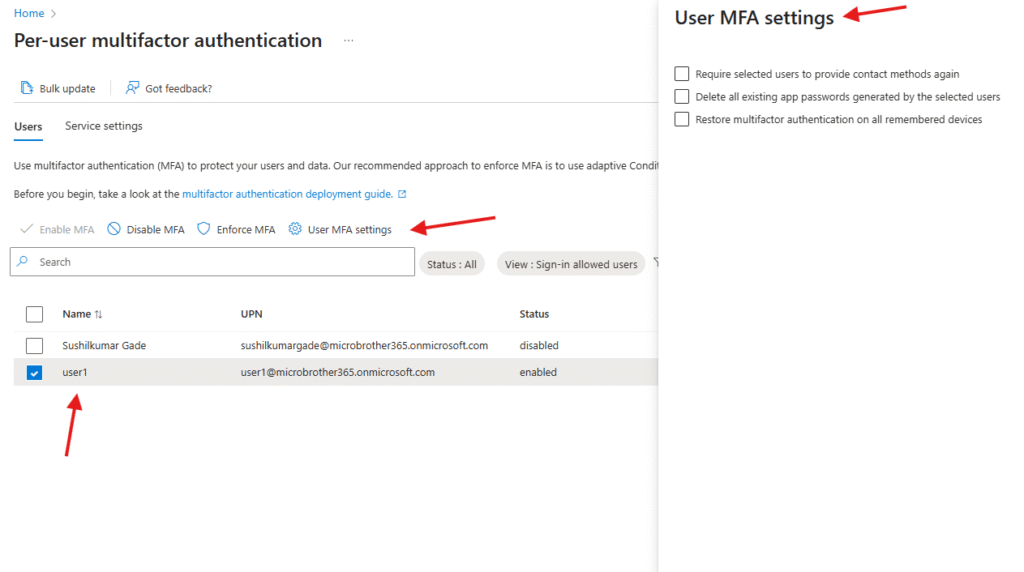Click the Enforce MFA shield icon

[x=204, y=229]
